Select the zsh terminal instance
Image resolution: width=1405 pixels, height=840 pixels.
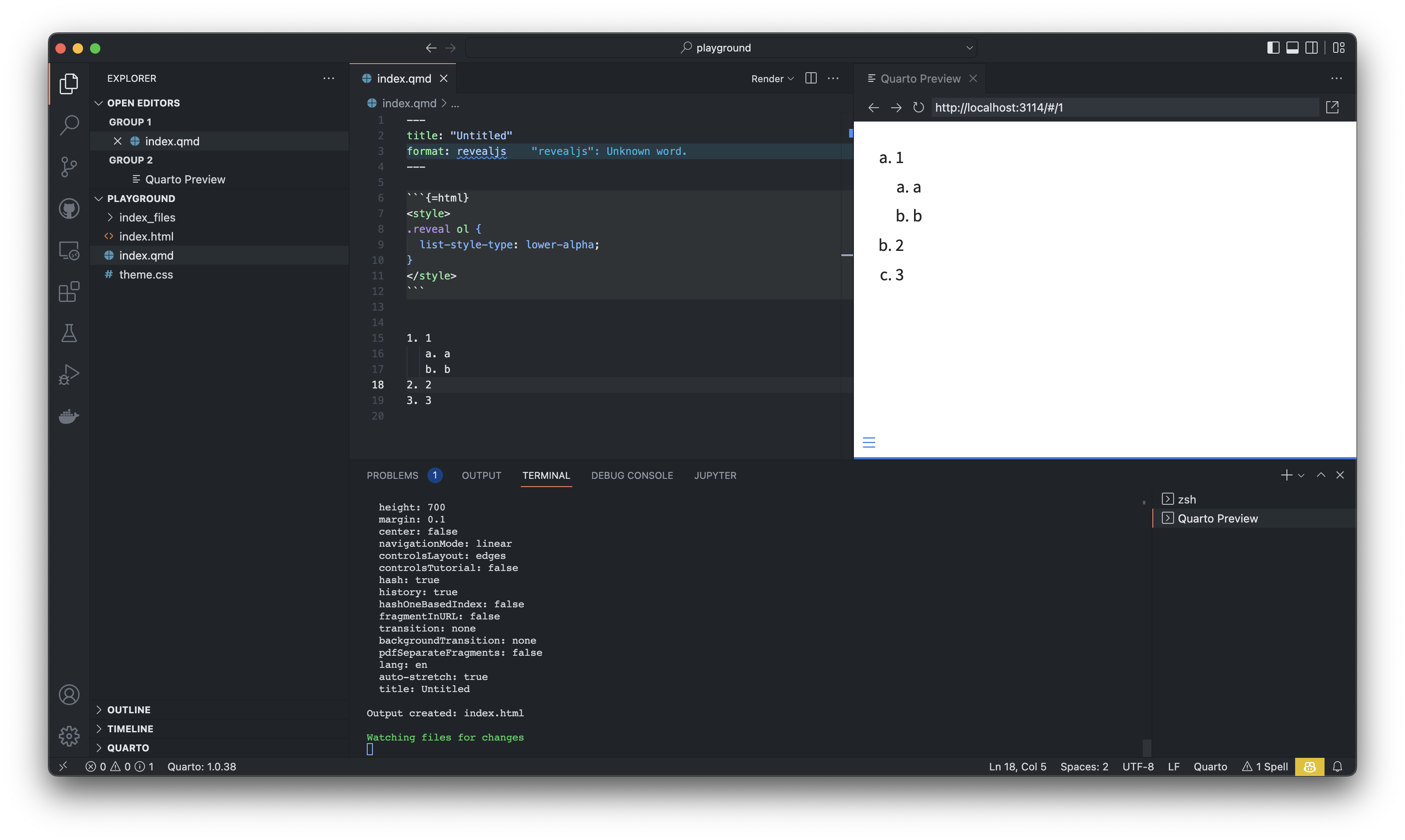1254,499
